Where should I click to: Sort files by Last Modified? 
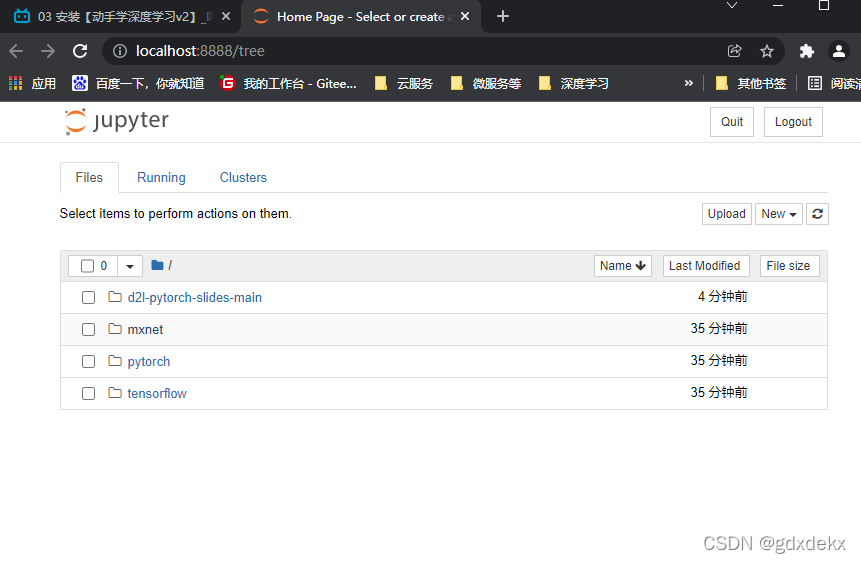[x=706, y=266]
